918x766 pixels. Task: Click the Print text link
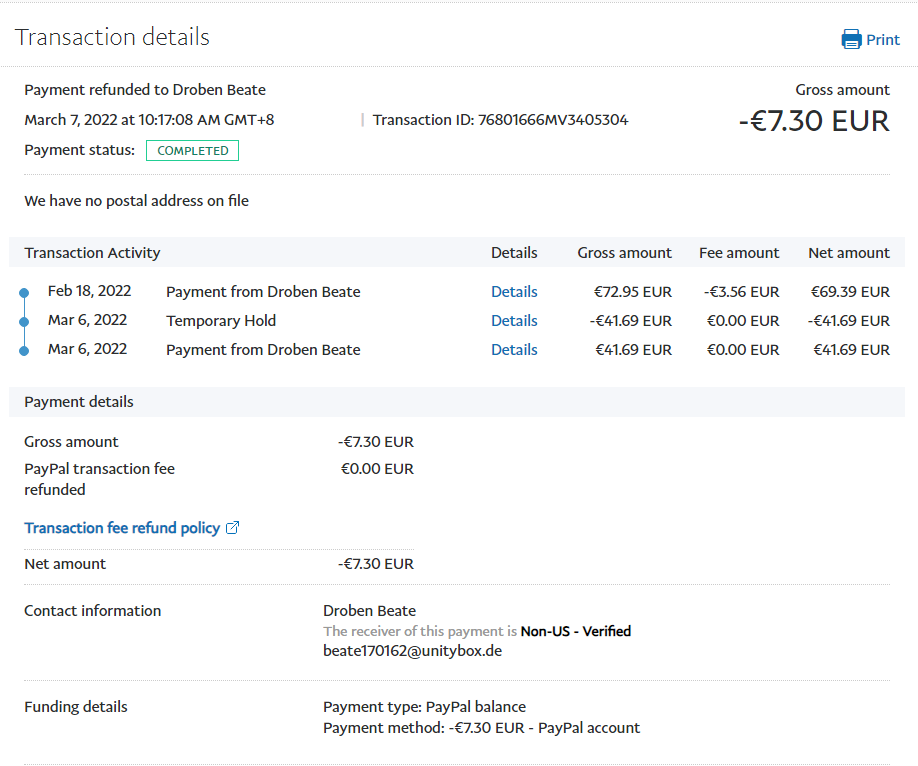883,40
